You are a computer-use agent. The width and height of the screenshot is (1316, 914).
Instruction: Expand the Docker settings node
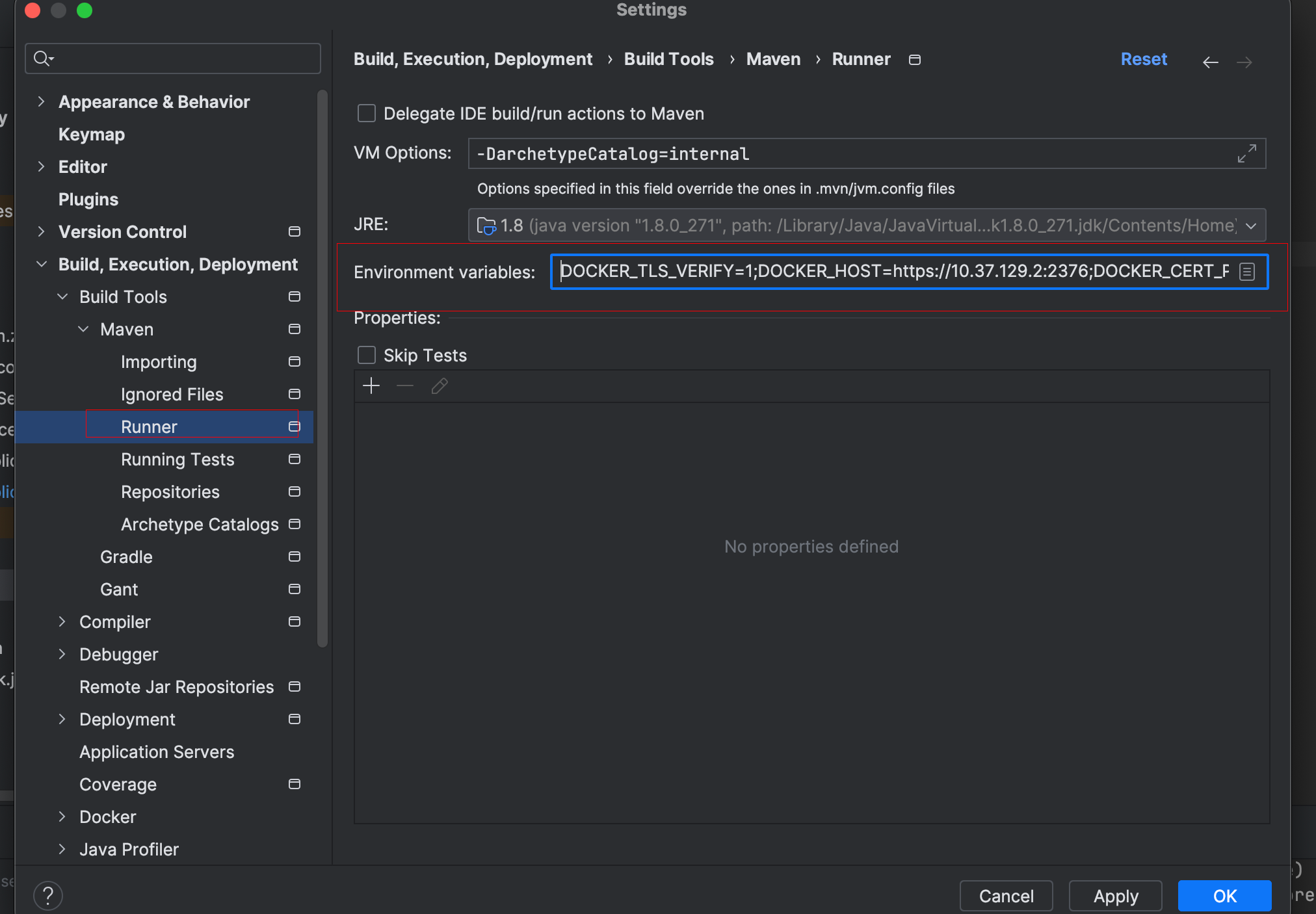point(62,817)
